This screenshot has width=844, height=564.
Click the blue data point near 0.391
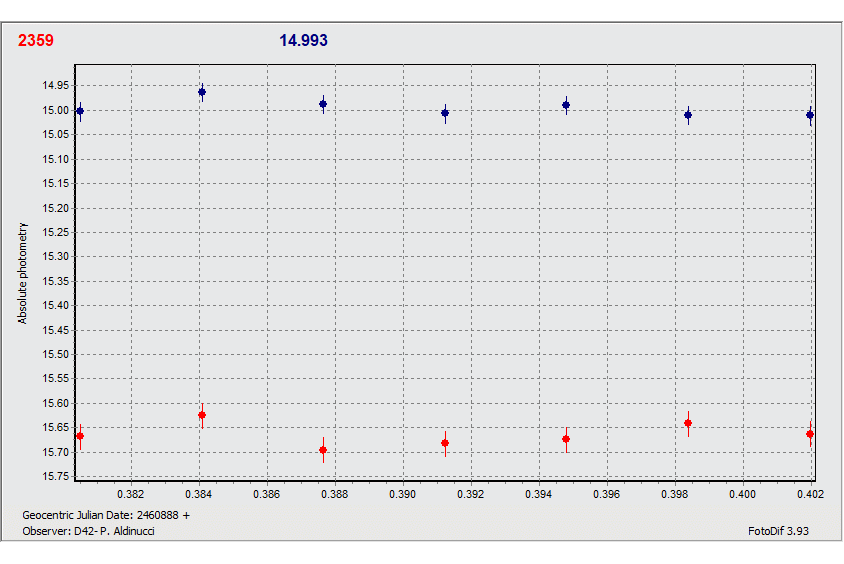coord(445,113)
